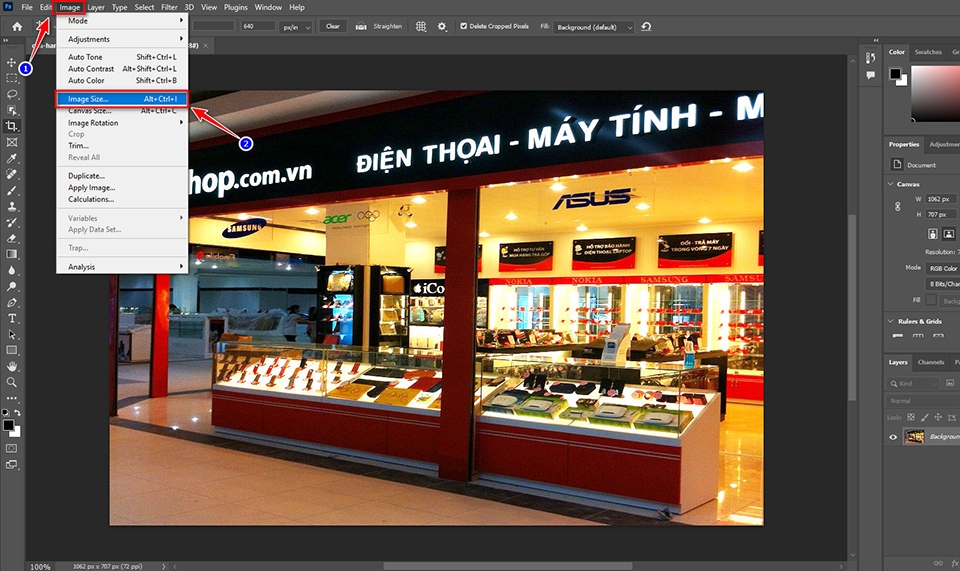
Task: Select the Pen tool
Action: coord(12,302)
